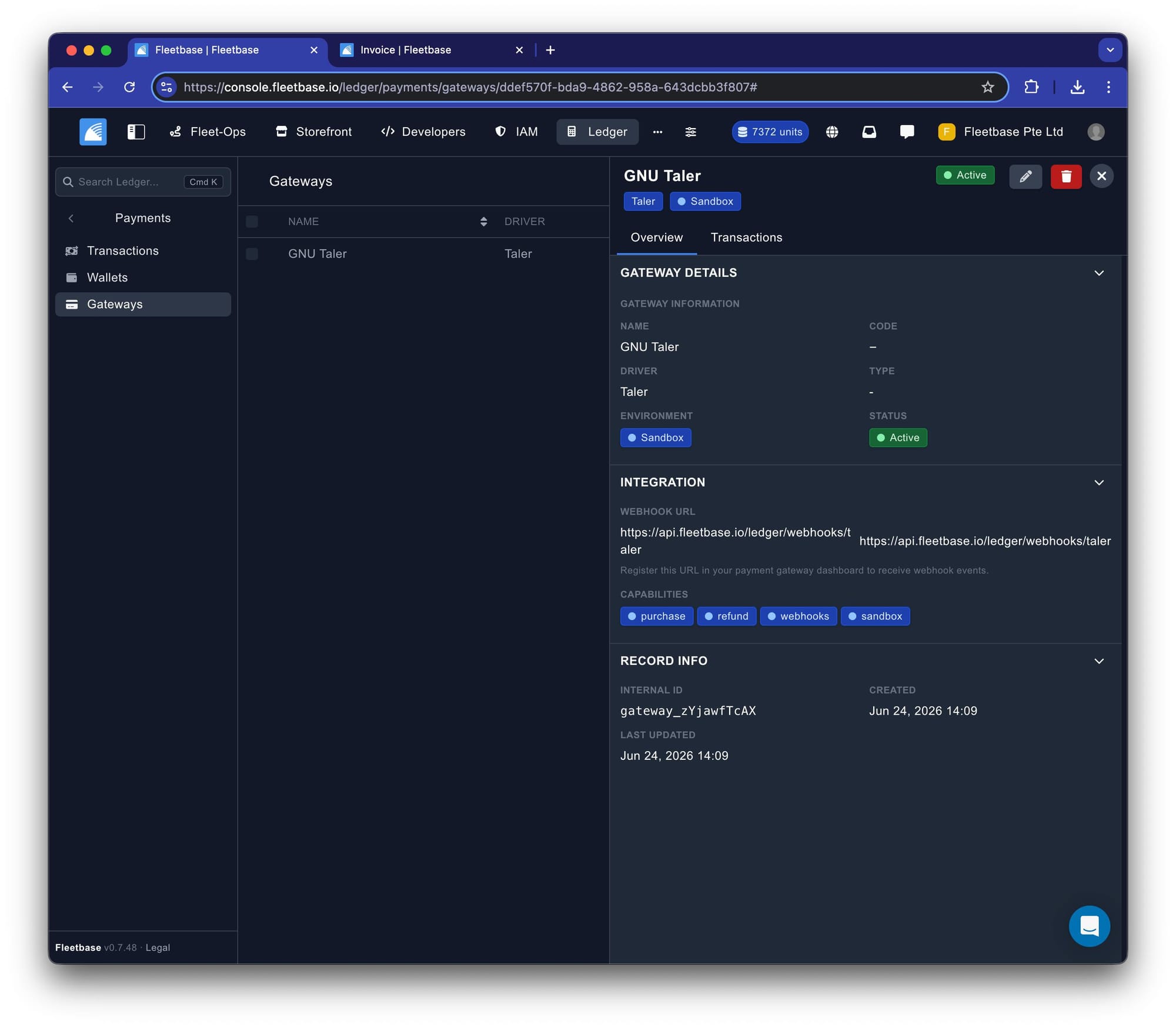The height and width of the screenshot is (1028, 1176).
Task: Click the Active status badge in panel header
Action: 965,175
